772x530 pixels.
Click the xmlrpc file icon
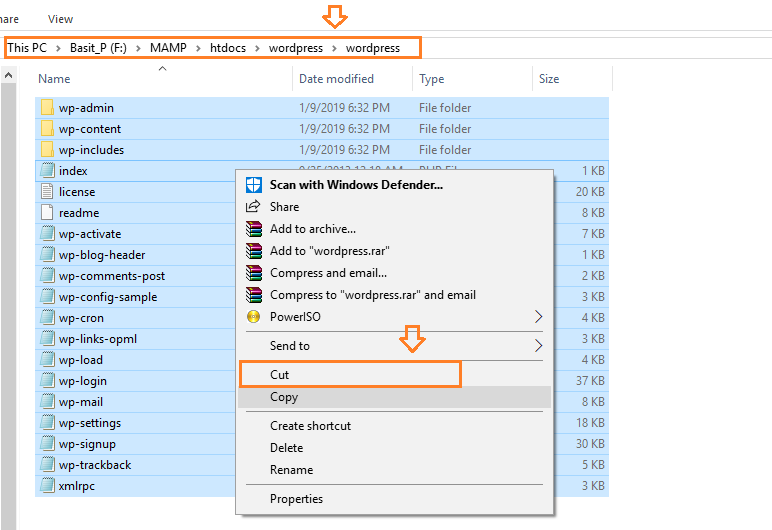47,486
